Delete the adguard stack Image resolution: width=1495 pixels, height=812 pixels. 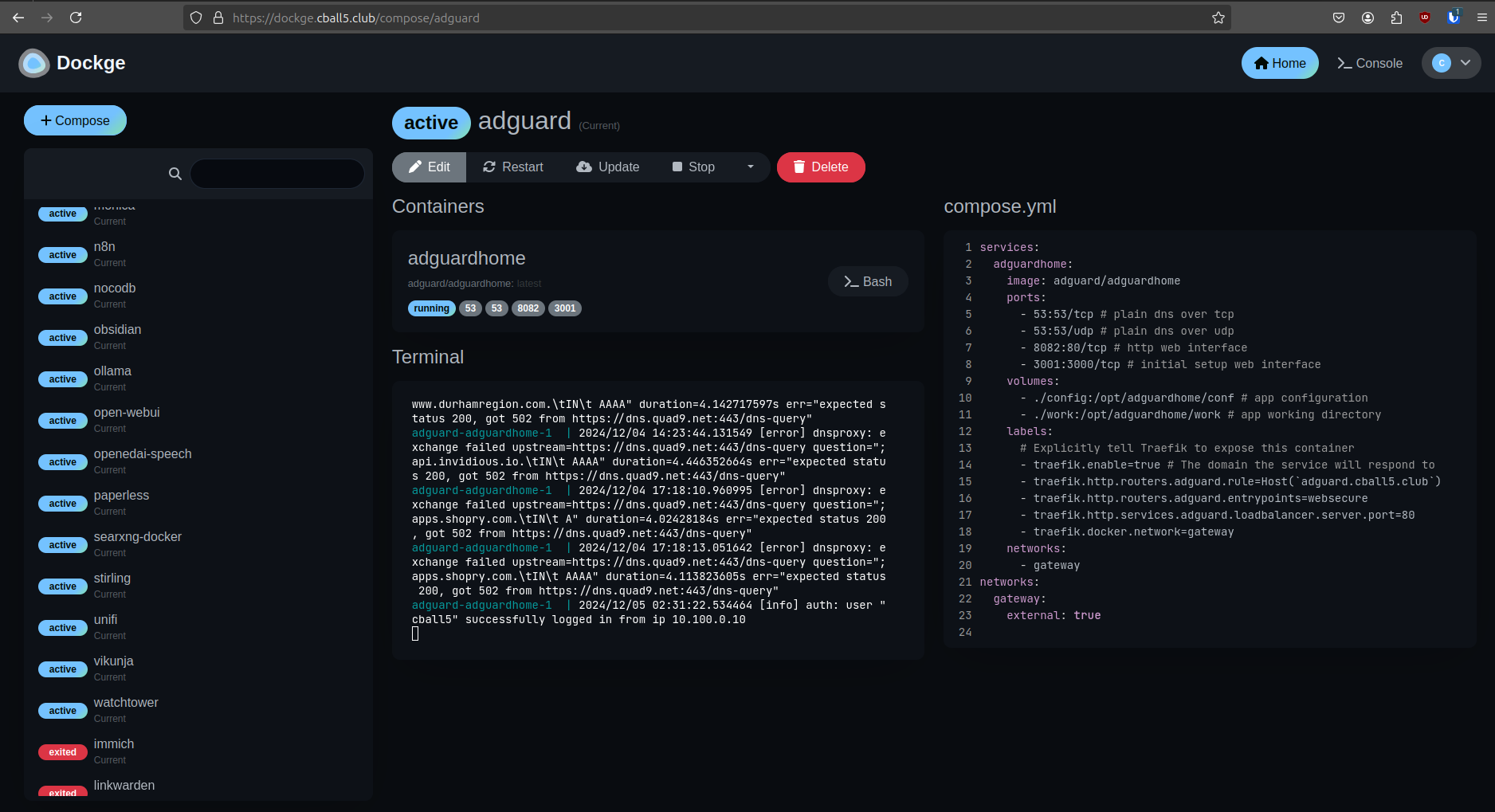click(821, 167)
